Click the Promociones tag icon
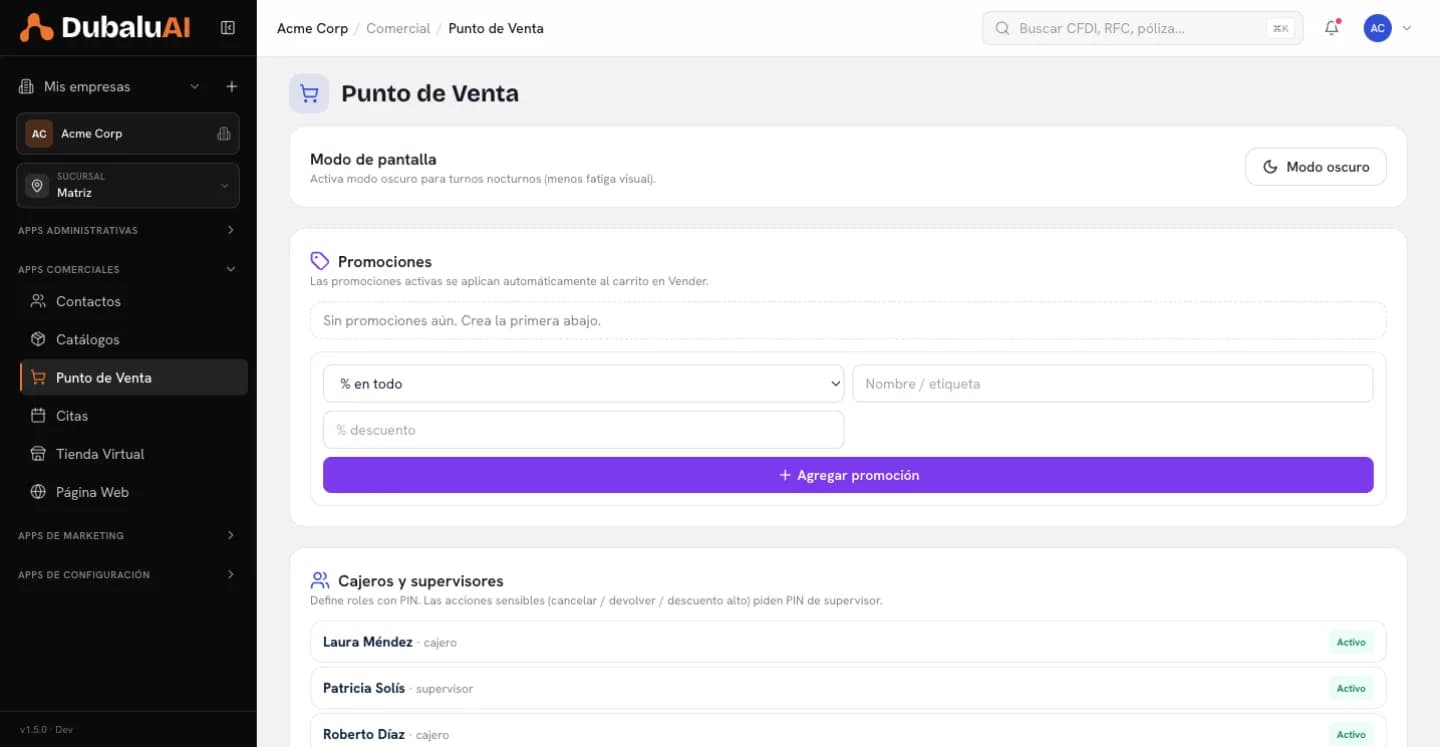Viewport: 1440px width, 747px height. click(x=320, y=261)
